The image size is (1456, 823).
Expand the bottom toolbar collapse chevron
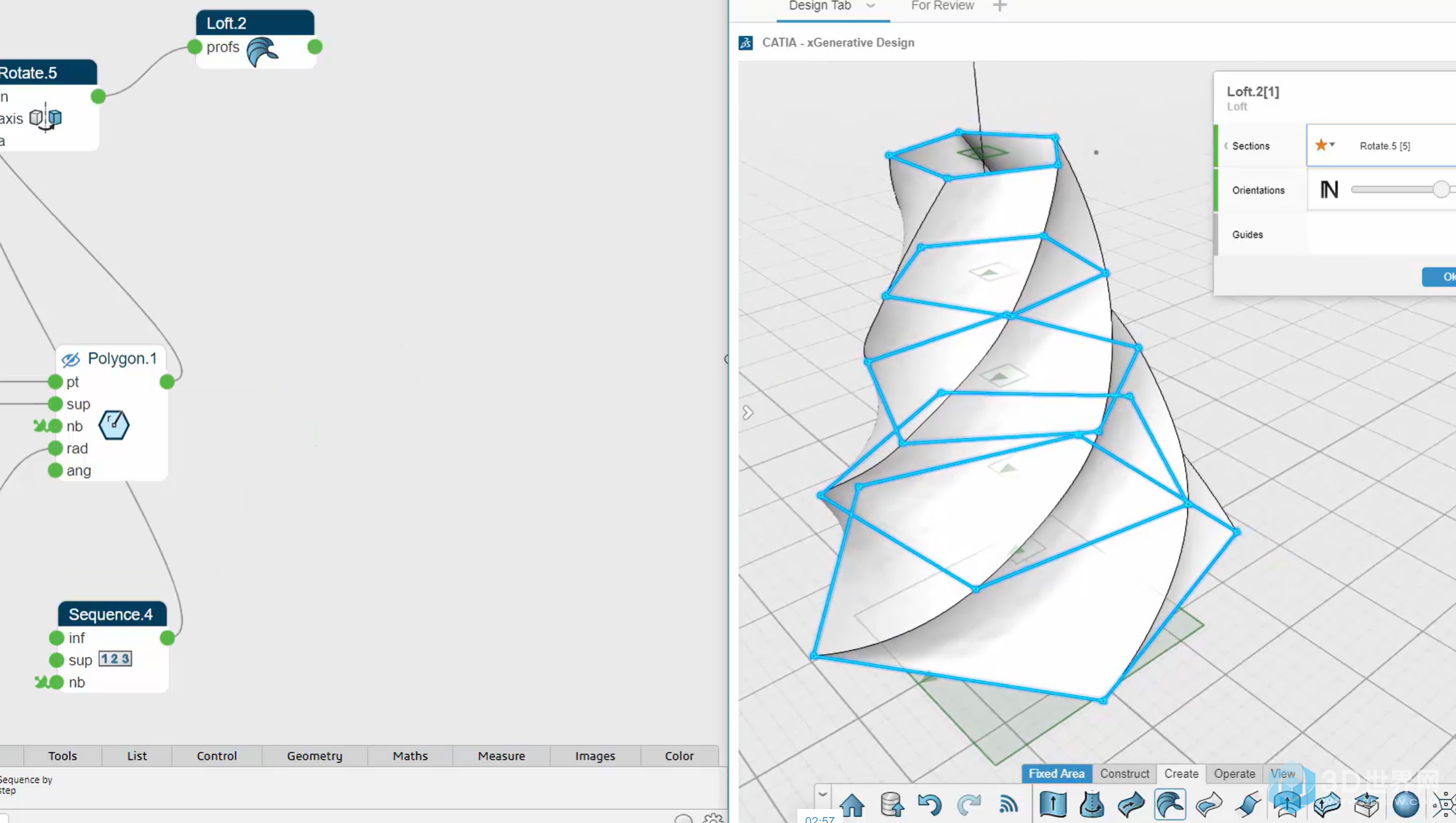point(822,794)
